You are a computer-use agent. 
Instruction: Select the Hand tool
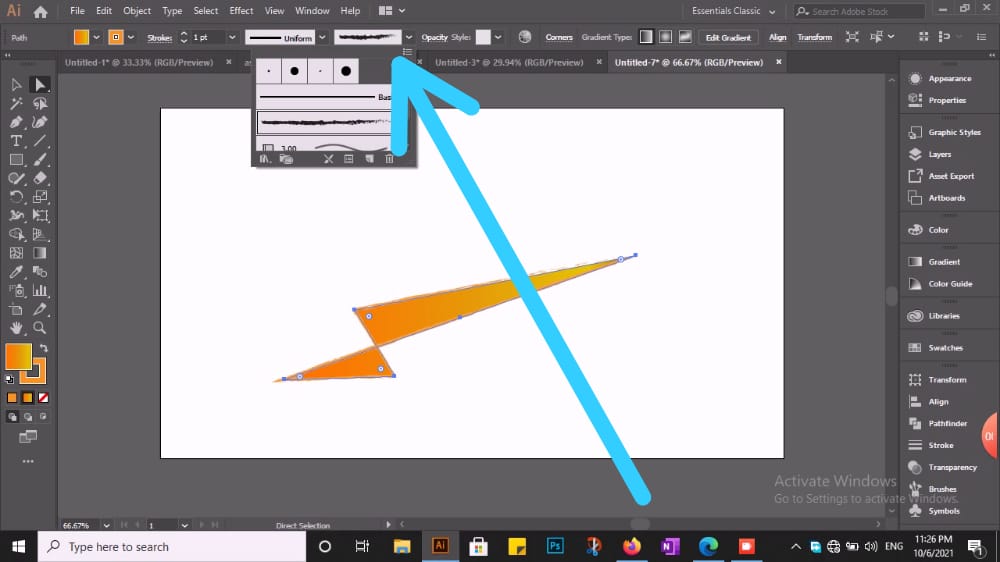(16, 328)
